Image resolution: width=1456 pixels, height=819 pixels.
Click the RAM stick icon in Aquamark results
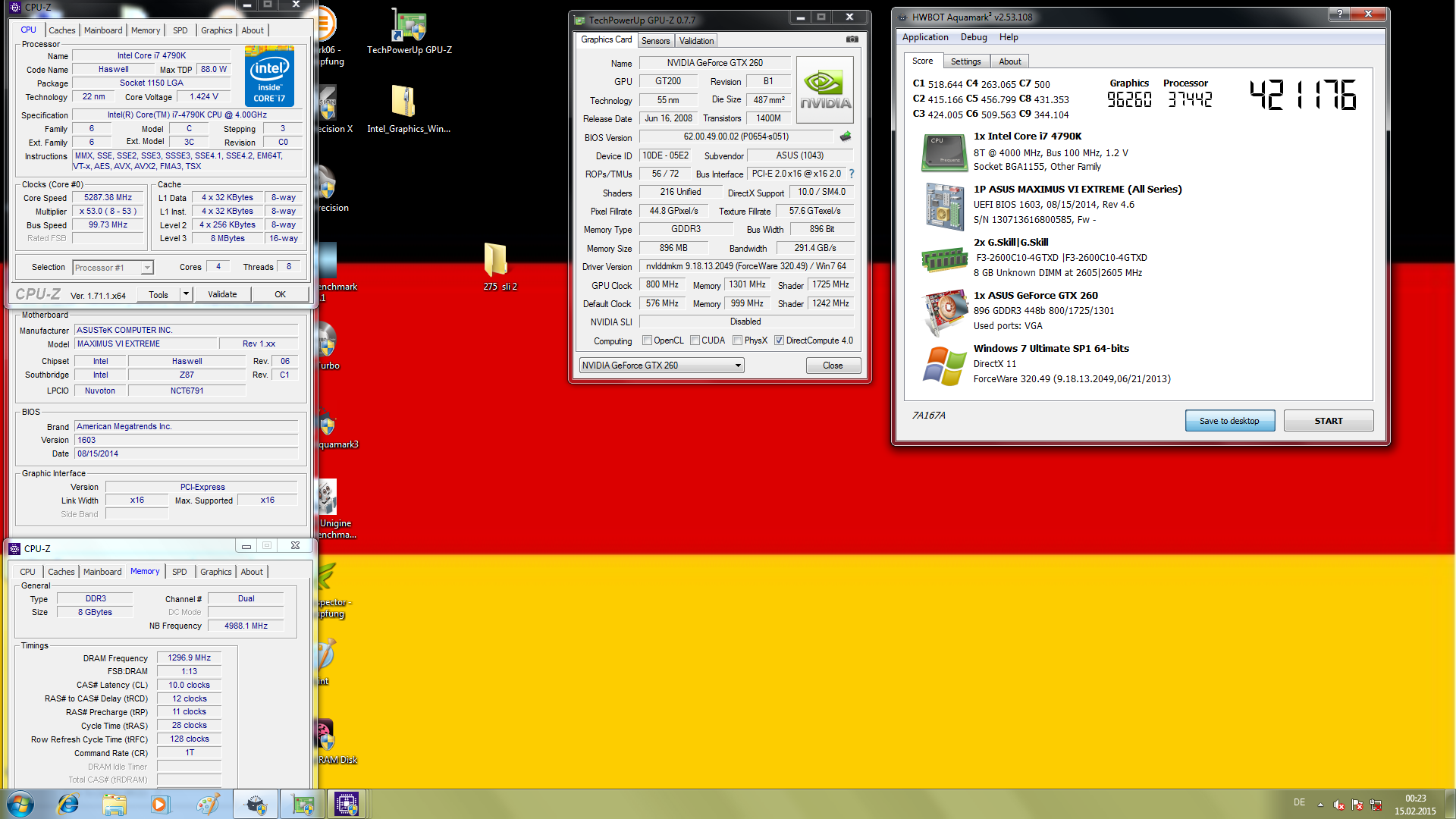click(x=944, y=260)
